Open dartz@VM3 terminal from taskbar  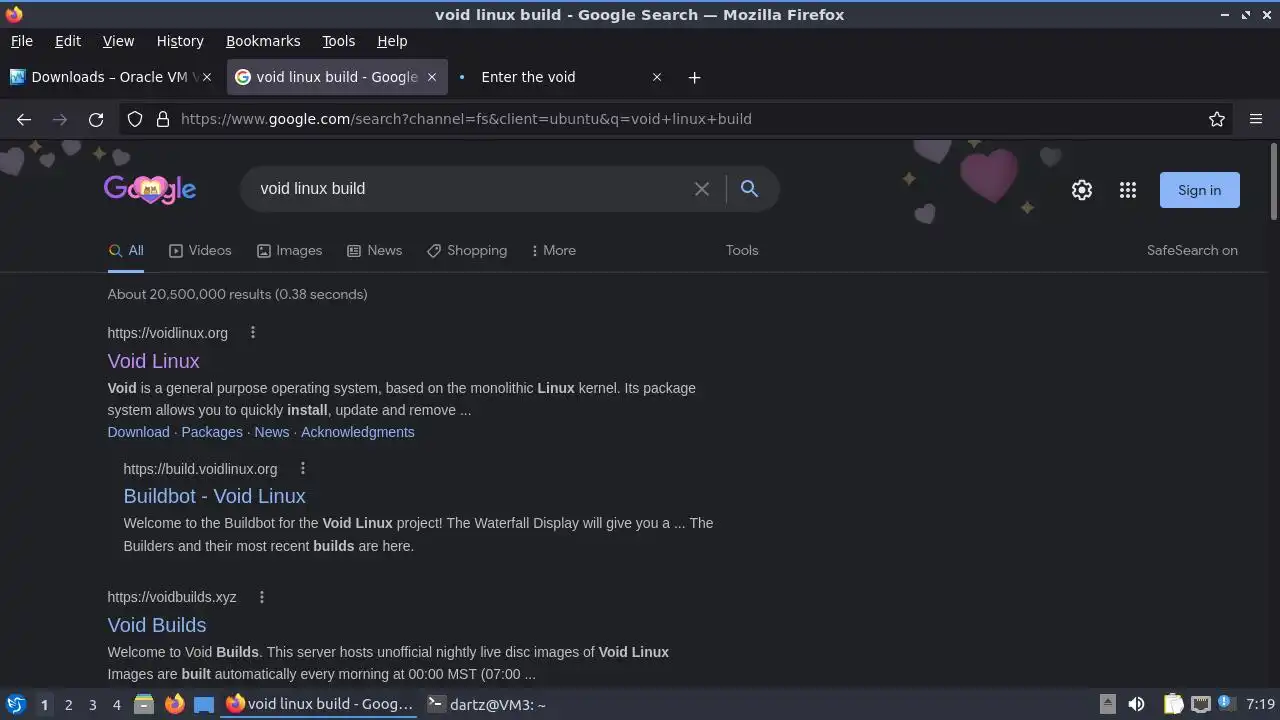point(487,704)
